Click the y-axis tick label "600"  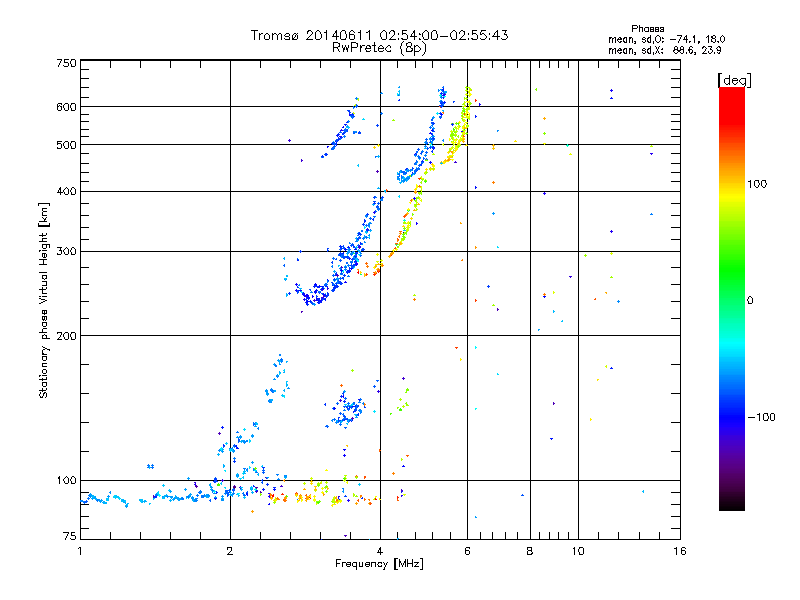pyautogui.click(x=66, y=107)
